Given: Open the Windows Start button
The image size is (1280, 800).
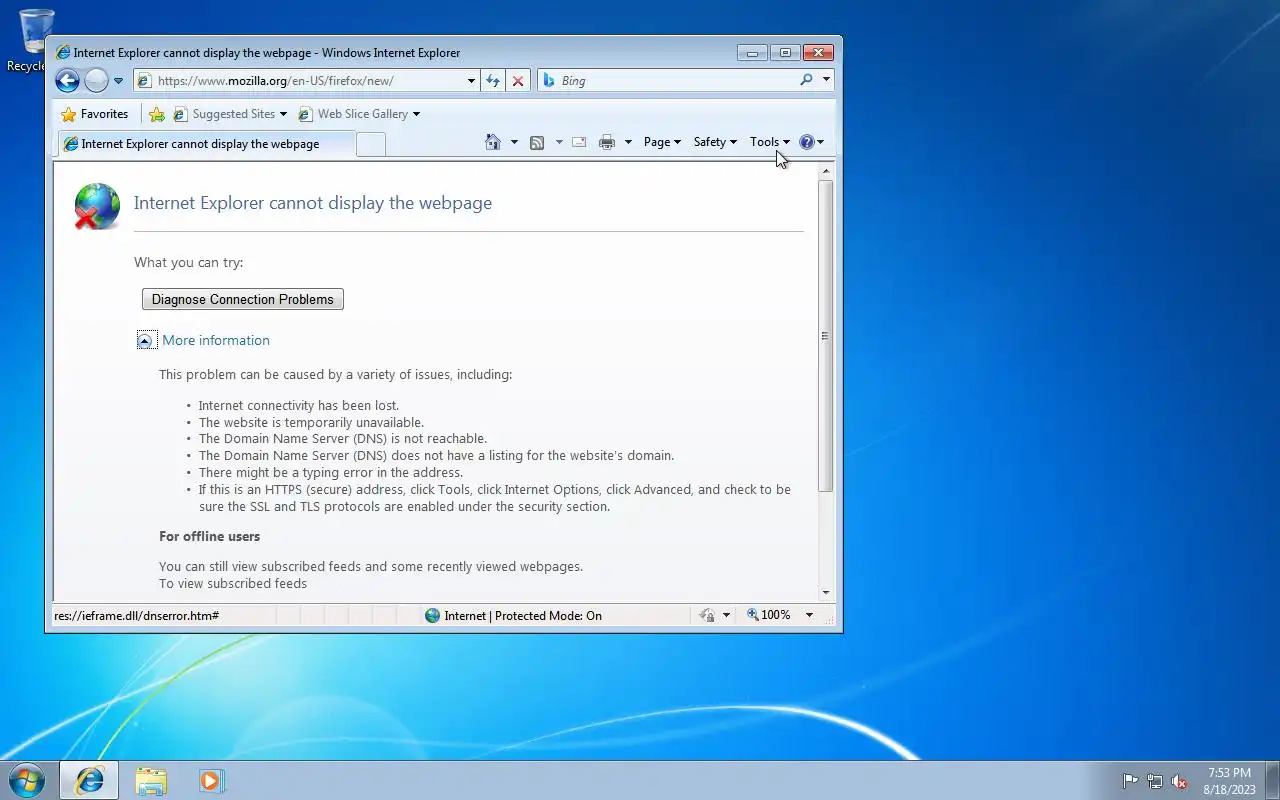Looking at the screenshot, I should [27, 780].
